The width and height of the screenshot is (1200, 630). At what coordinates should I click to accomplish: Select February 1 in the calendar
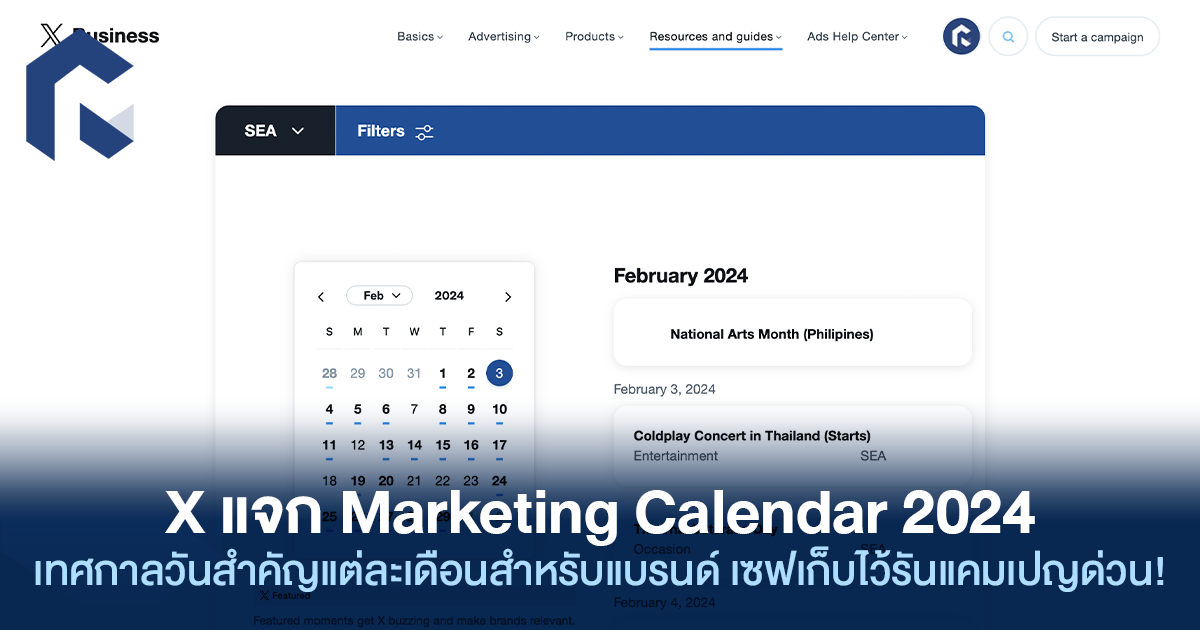click(x=442, y=373)
